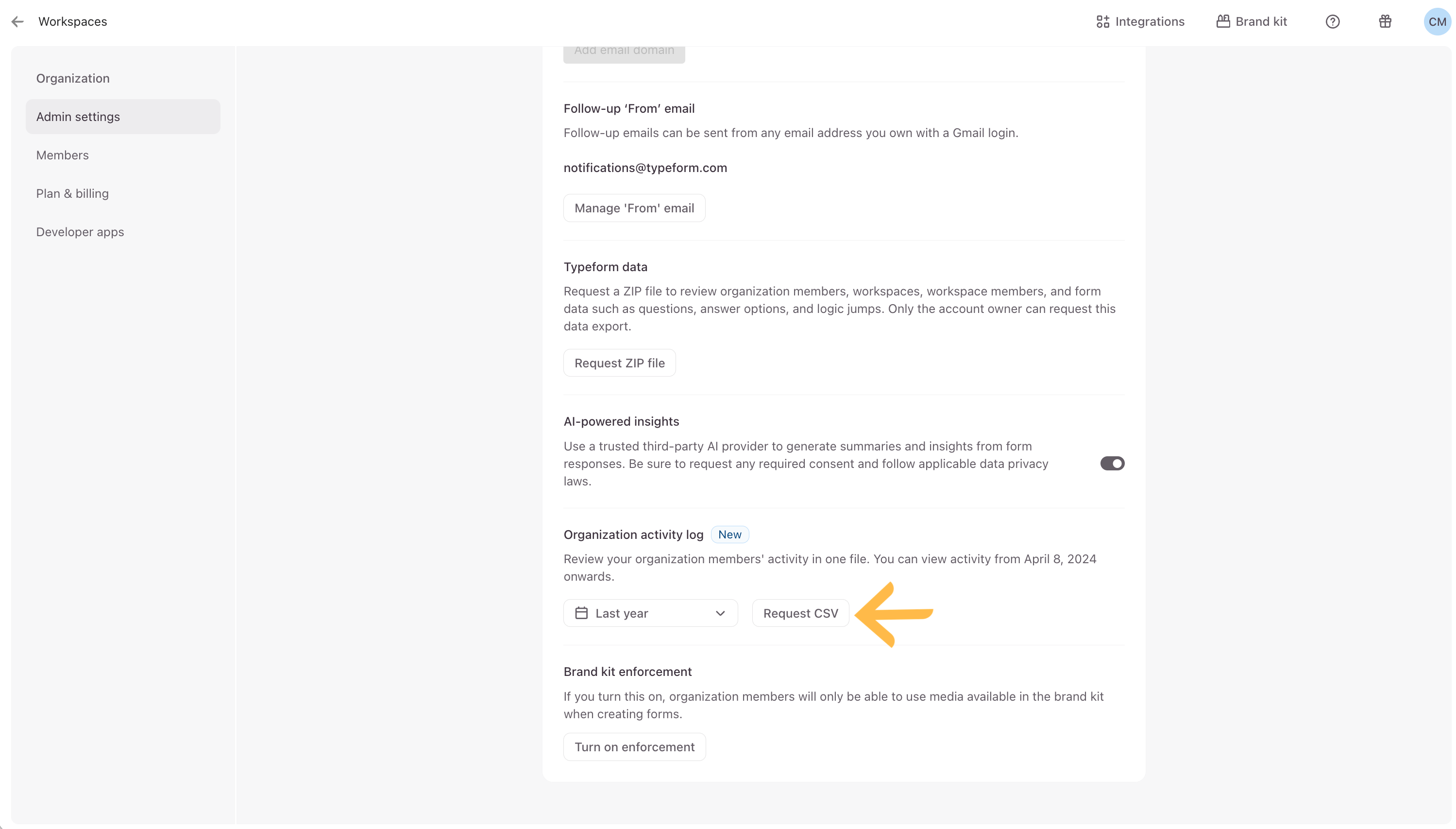
Task: Click the calendar icon in date selector
Action: coord(581,613)
